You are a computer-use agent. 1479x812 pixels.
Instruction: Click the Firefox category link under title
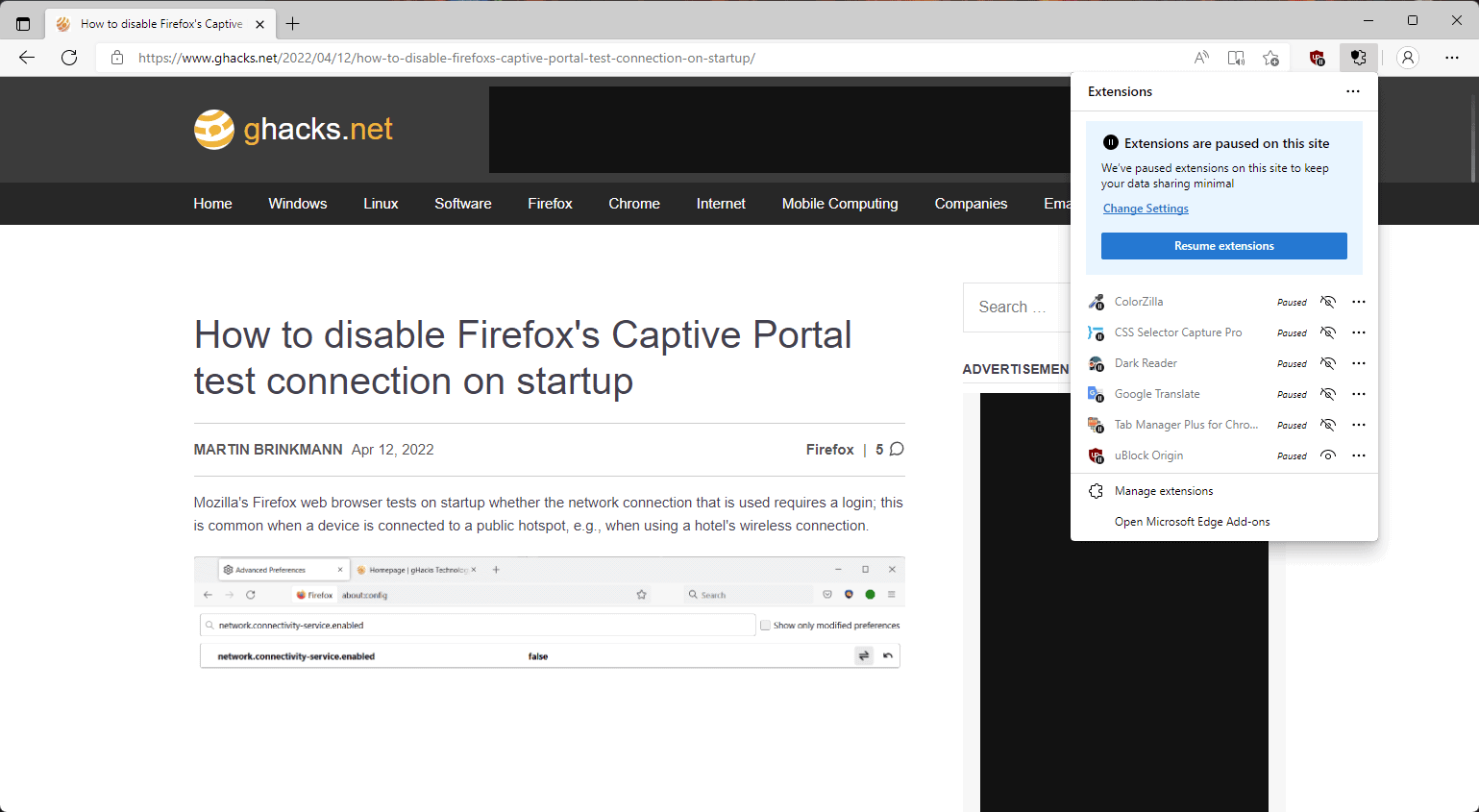pos(830,450)
